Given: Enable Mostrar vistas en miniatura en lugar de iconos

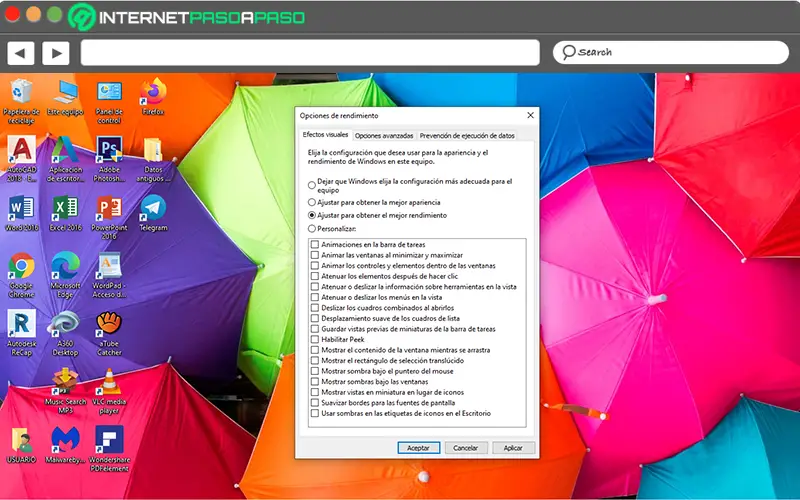Looking at the screenshot, I should click(315, 392).
